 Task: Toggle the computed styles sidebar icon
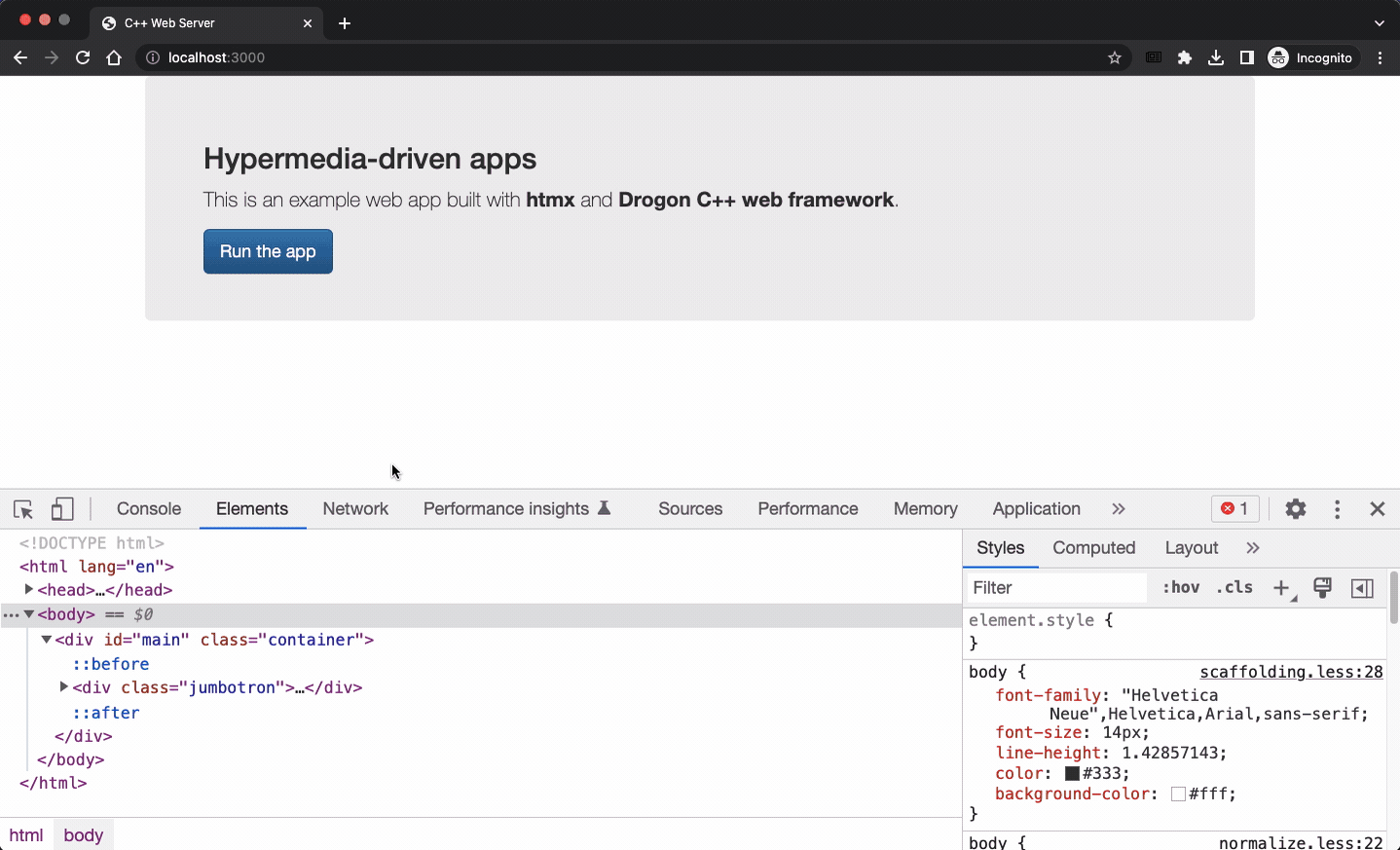click(1362, 588)
